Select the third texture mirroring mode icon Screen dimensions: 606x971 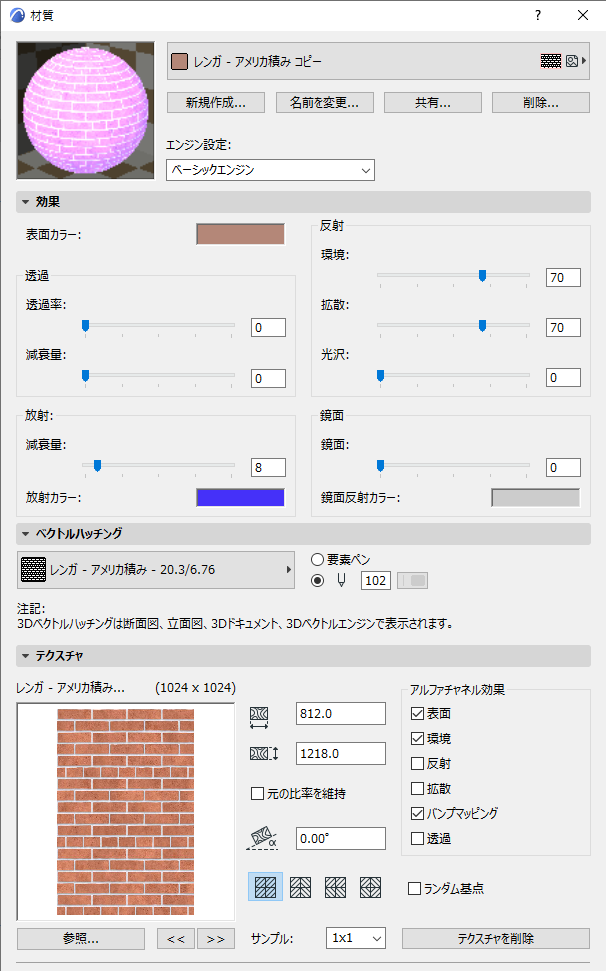335,887
